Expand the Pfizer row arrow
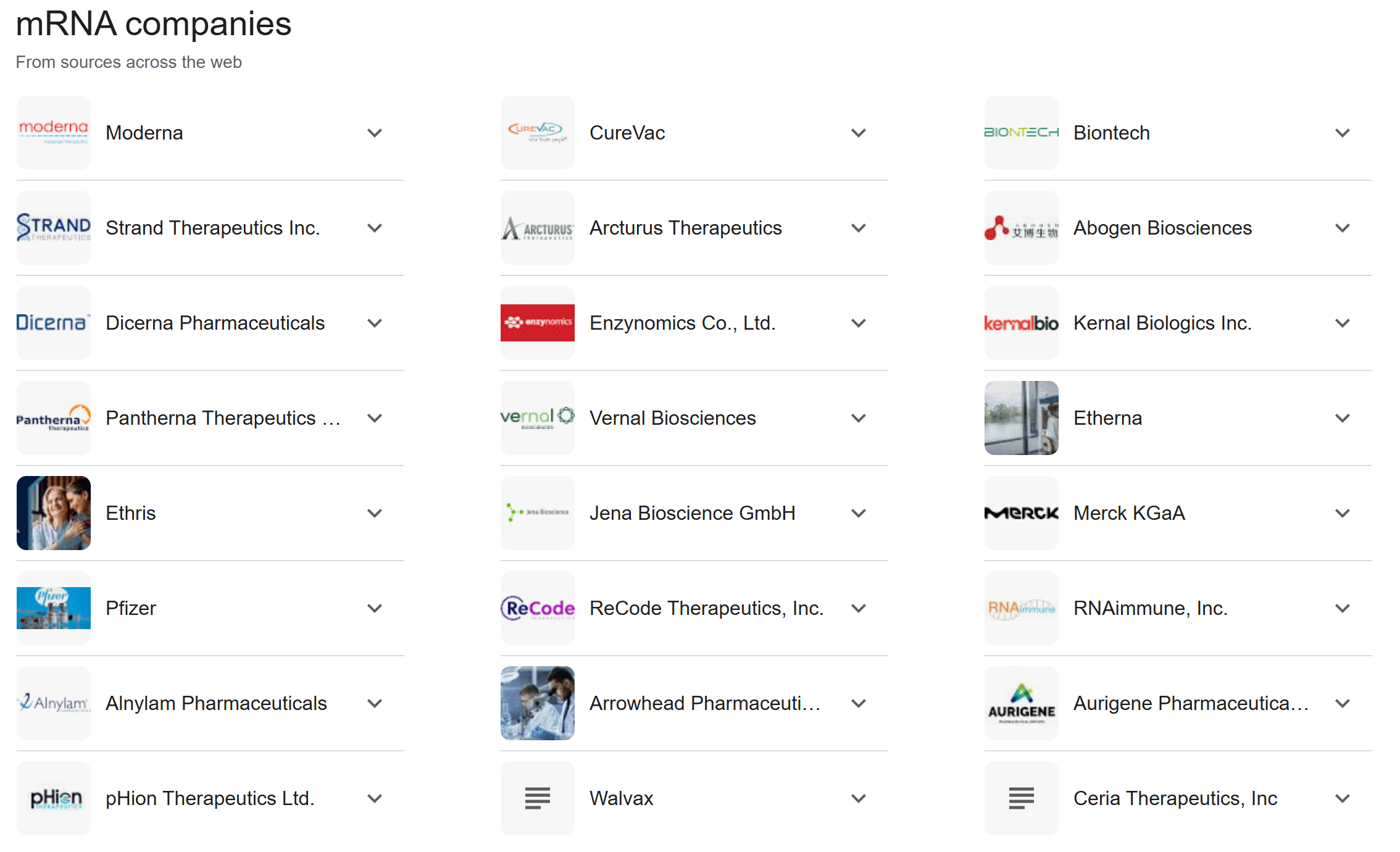 375,608
